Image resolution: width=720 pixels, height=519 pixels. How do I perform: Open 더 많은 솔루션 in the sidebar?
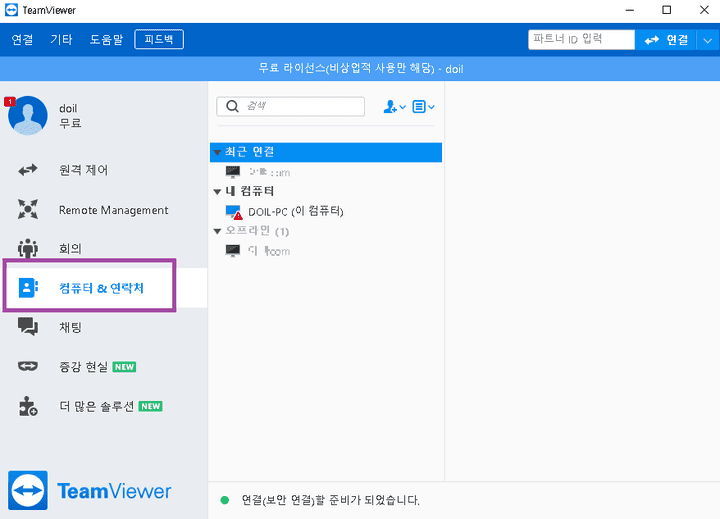96,406
